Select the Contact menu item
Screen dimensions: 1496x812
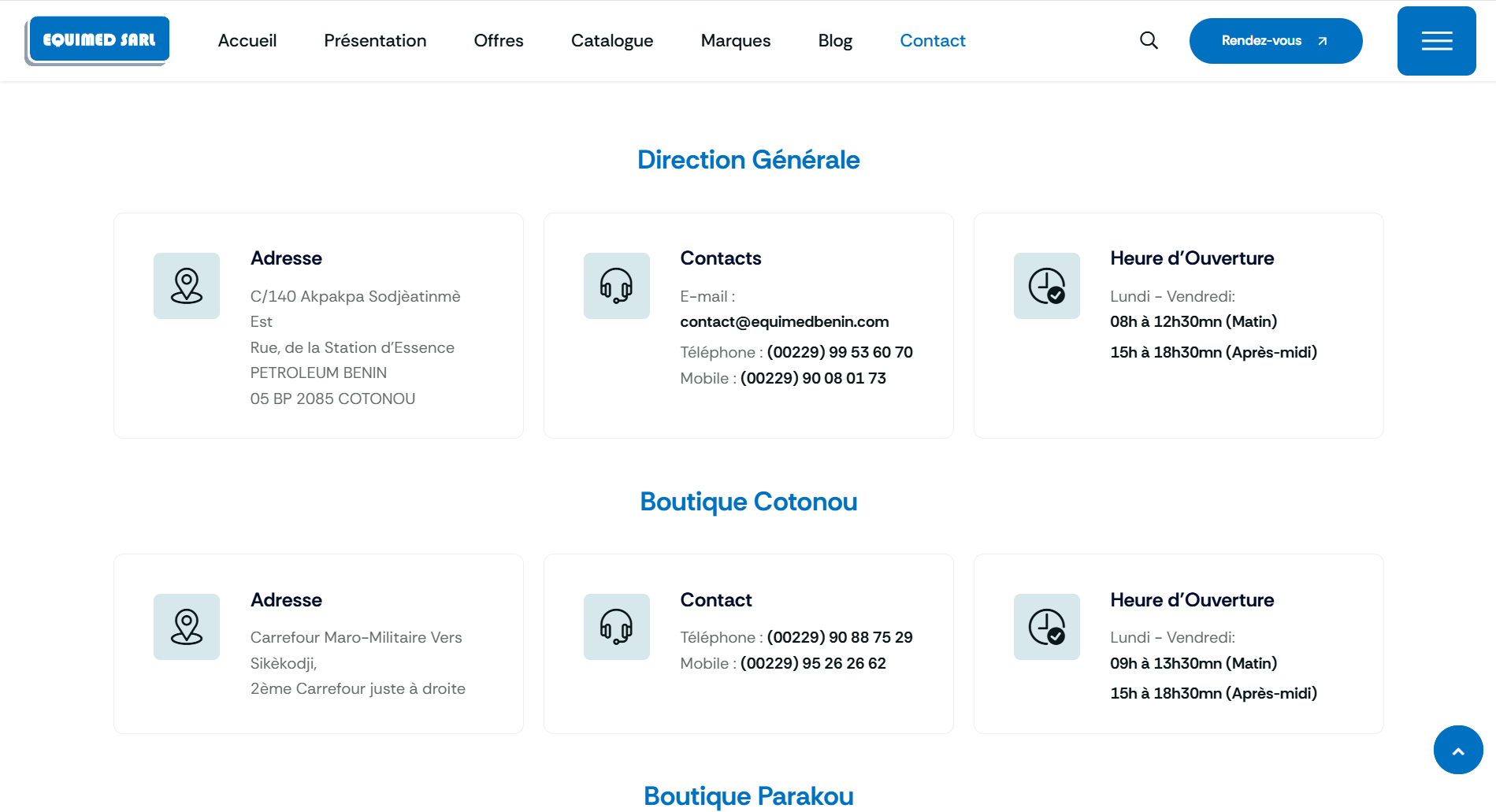coord(933,40)
